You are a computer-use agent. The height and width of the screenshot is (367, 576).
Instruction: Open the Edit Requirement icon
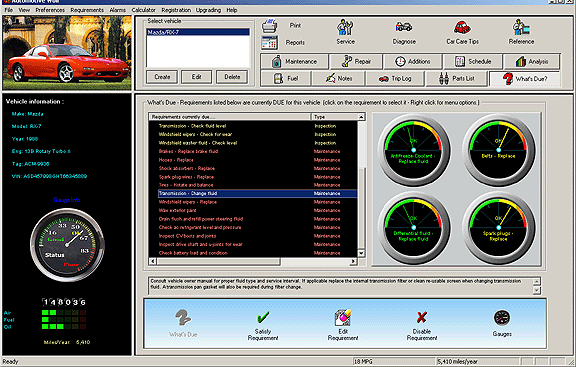pos(343,317)
